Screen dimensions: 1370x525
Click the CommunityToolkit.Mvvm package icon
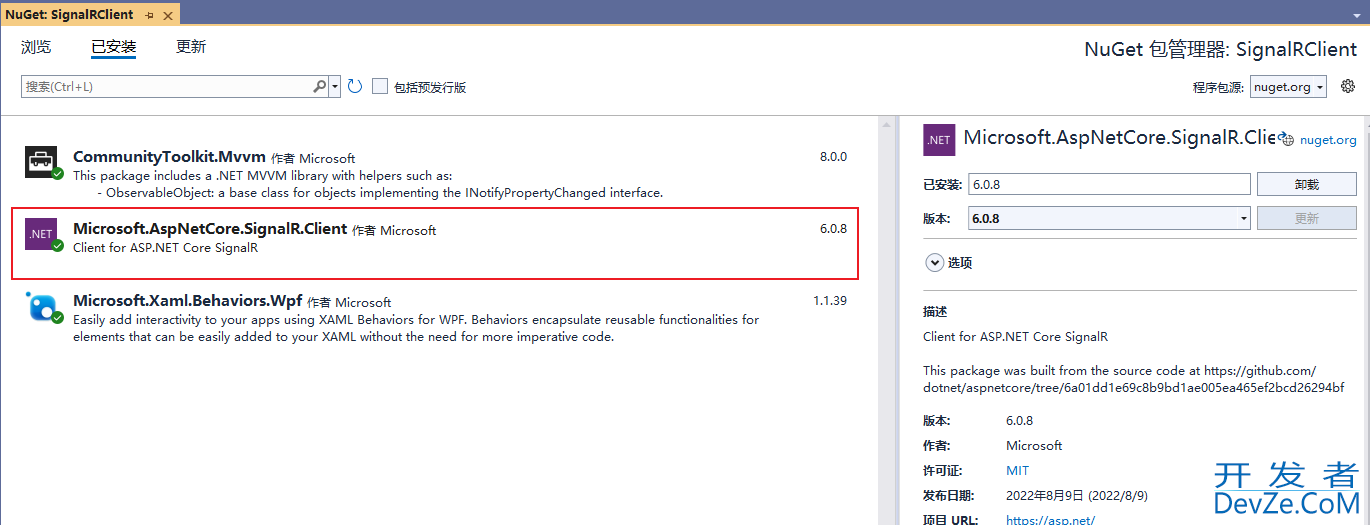tap(42, 162)
